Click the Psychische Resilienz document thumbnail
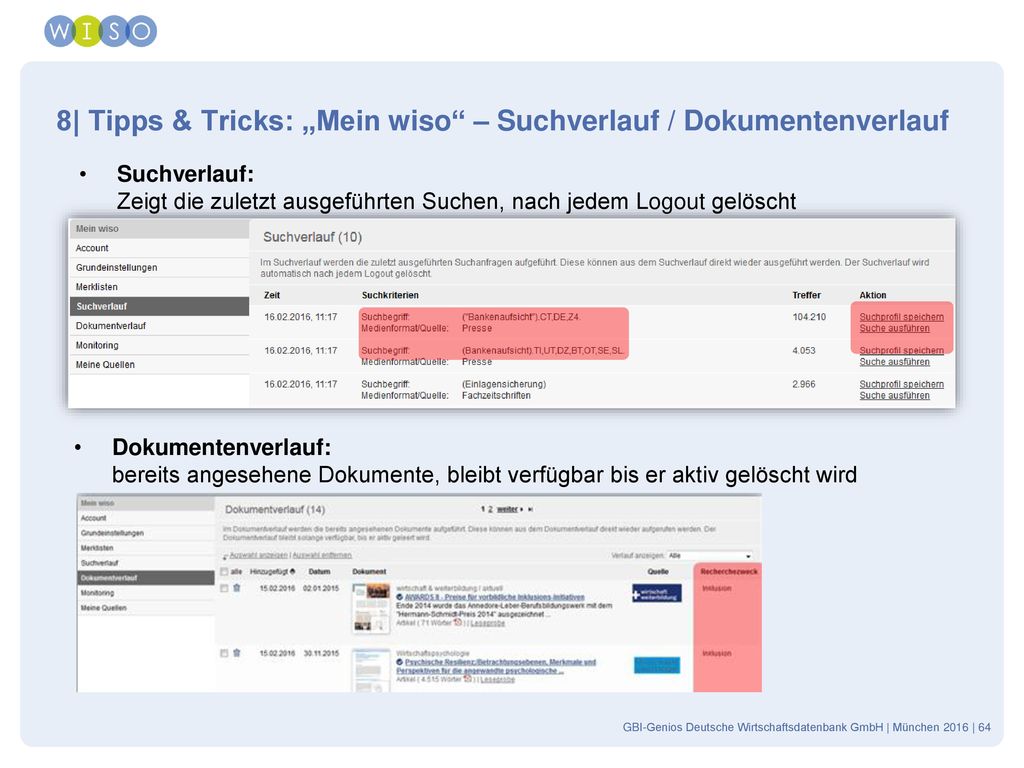Viewport: 1024px width, 768px height. click(x=371, y=670)
